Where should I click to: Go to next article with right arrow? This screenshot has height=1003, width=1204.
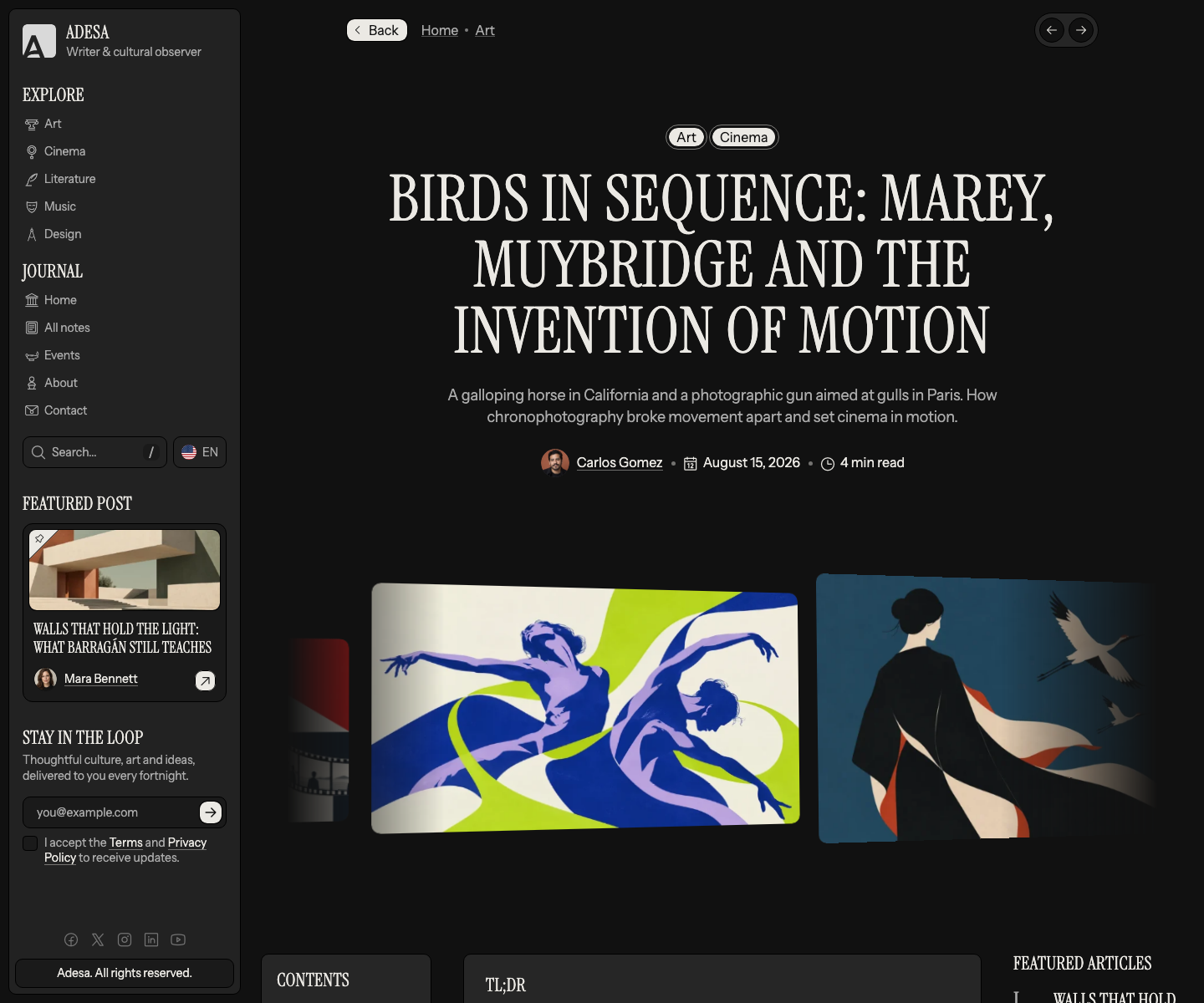click(1081, 30)
